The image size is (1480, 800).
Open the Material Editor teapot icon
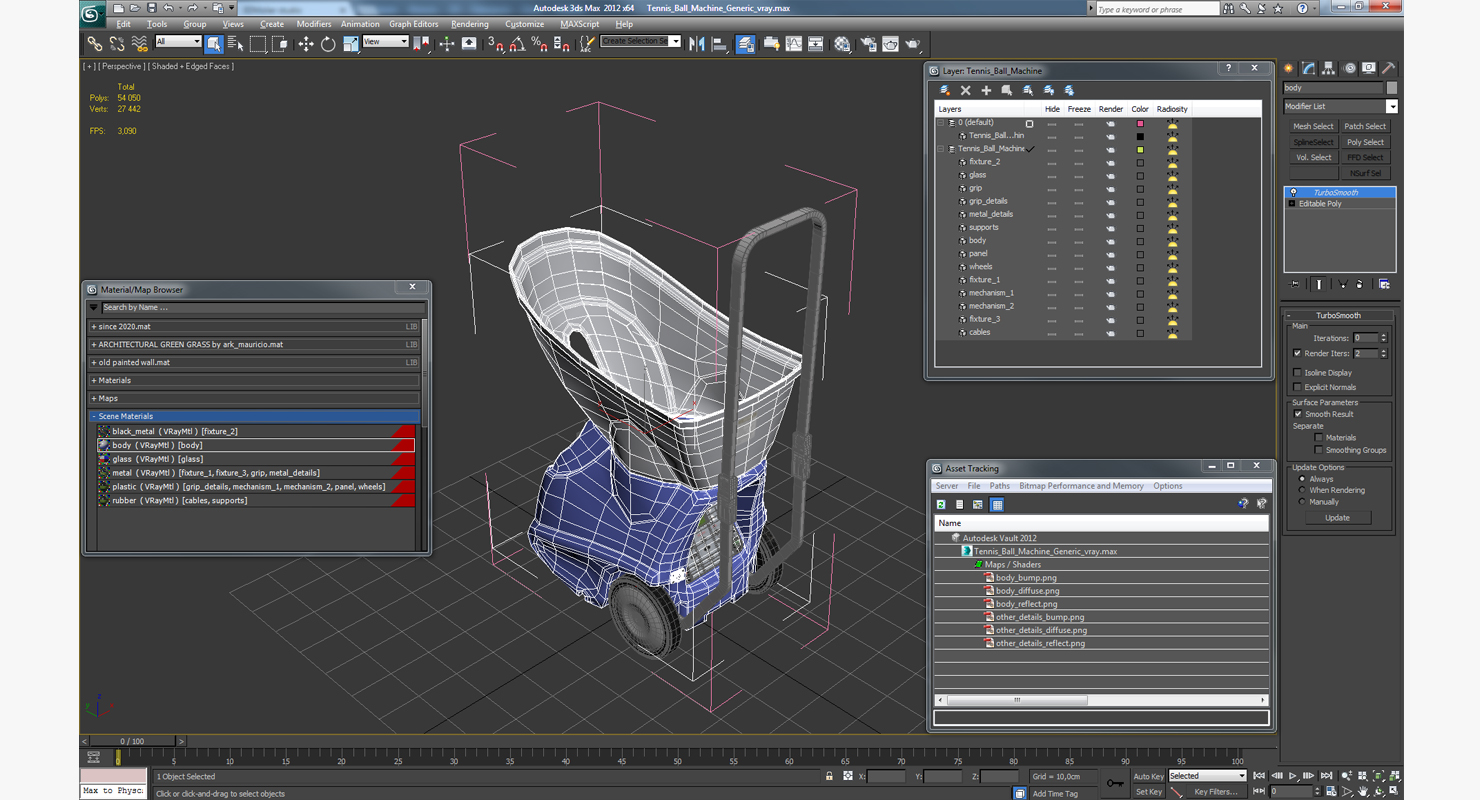(x=842, y=44)
